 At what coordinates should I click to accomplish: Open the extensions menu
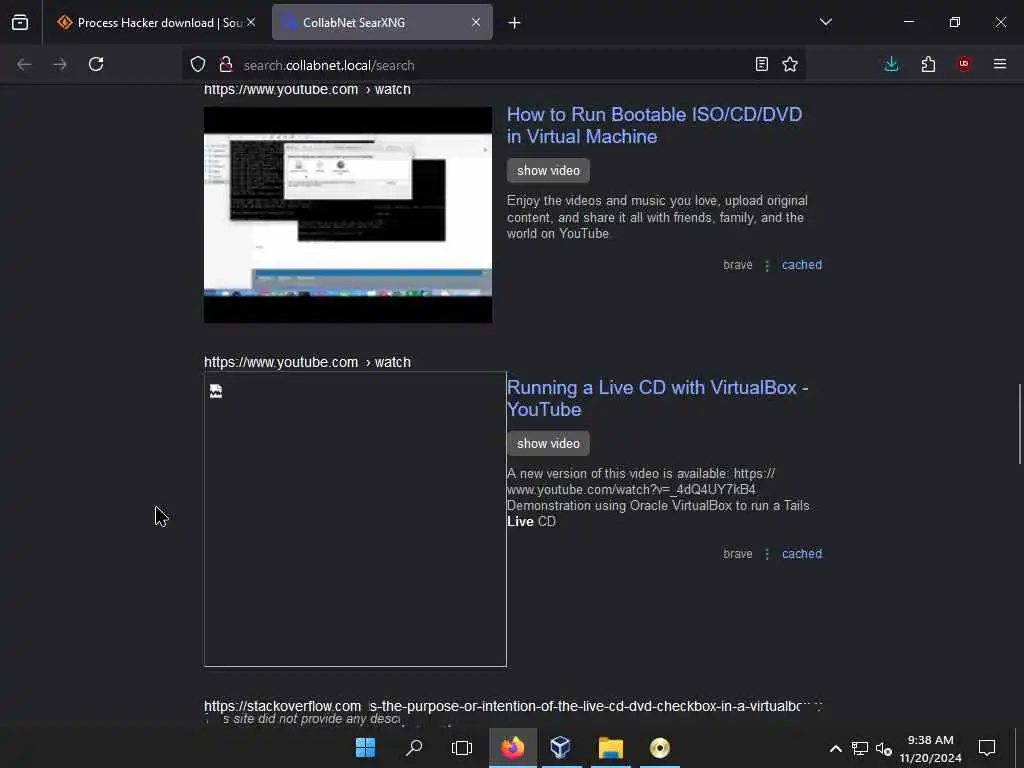(928, 64)
